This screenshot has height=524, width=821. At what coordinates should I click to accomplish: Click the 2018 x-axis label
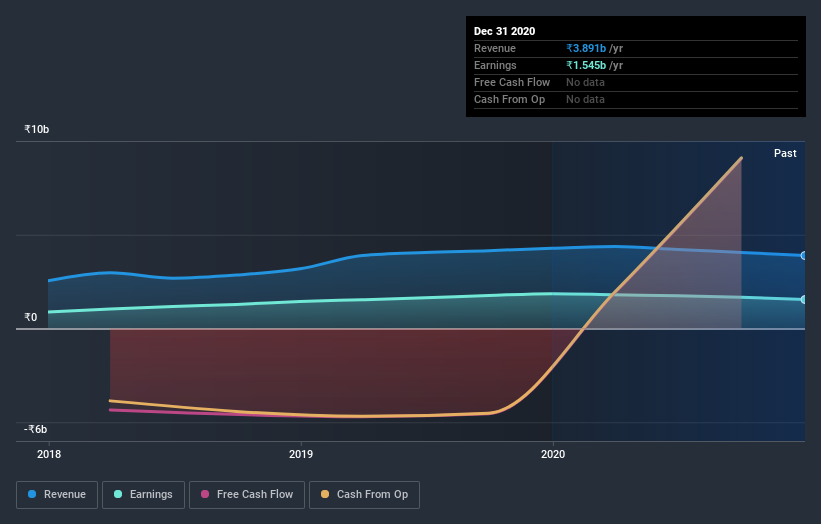(x=49, y=454)
